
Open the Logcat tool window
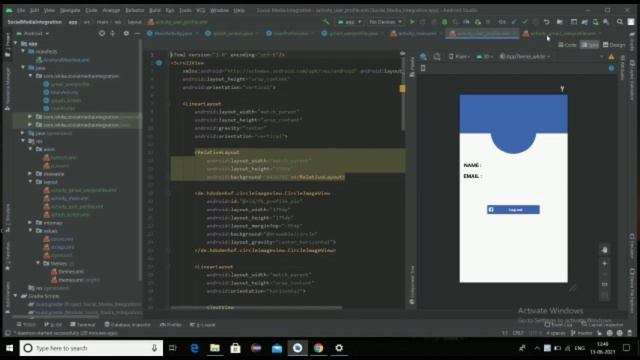[203, 324]
